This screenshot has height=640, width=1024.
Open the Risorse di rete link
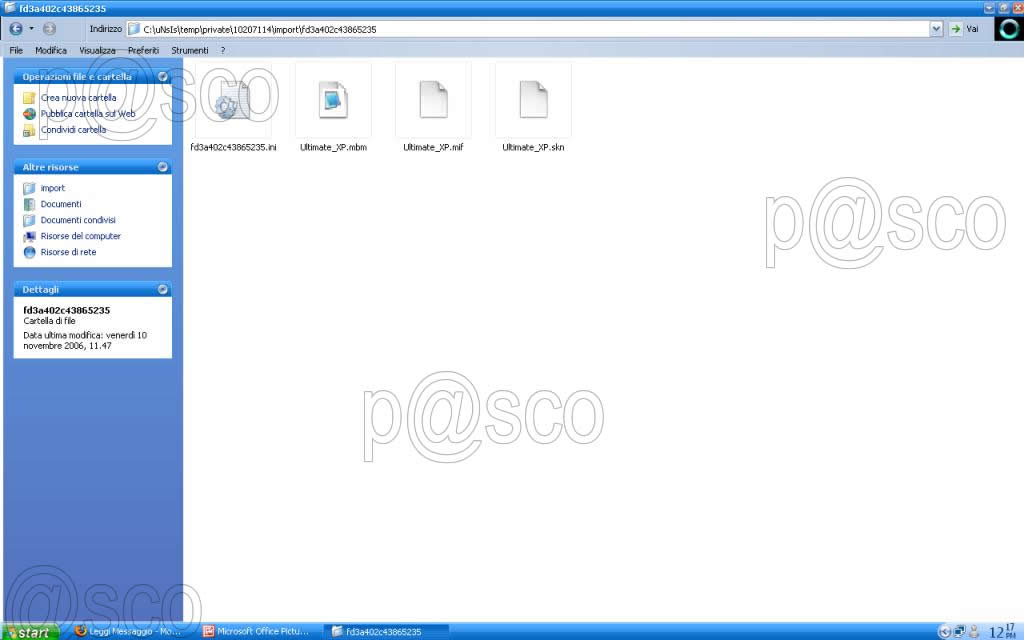point(68,252)
